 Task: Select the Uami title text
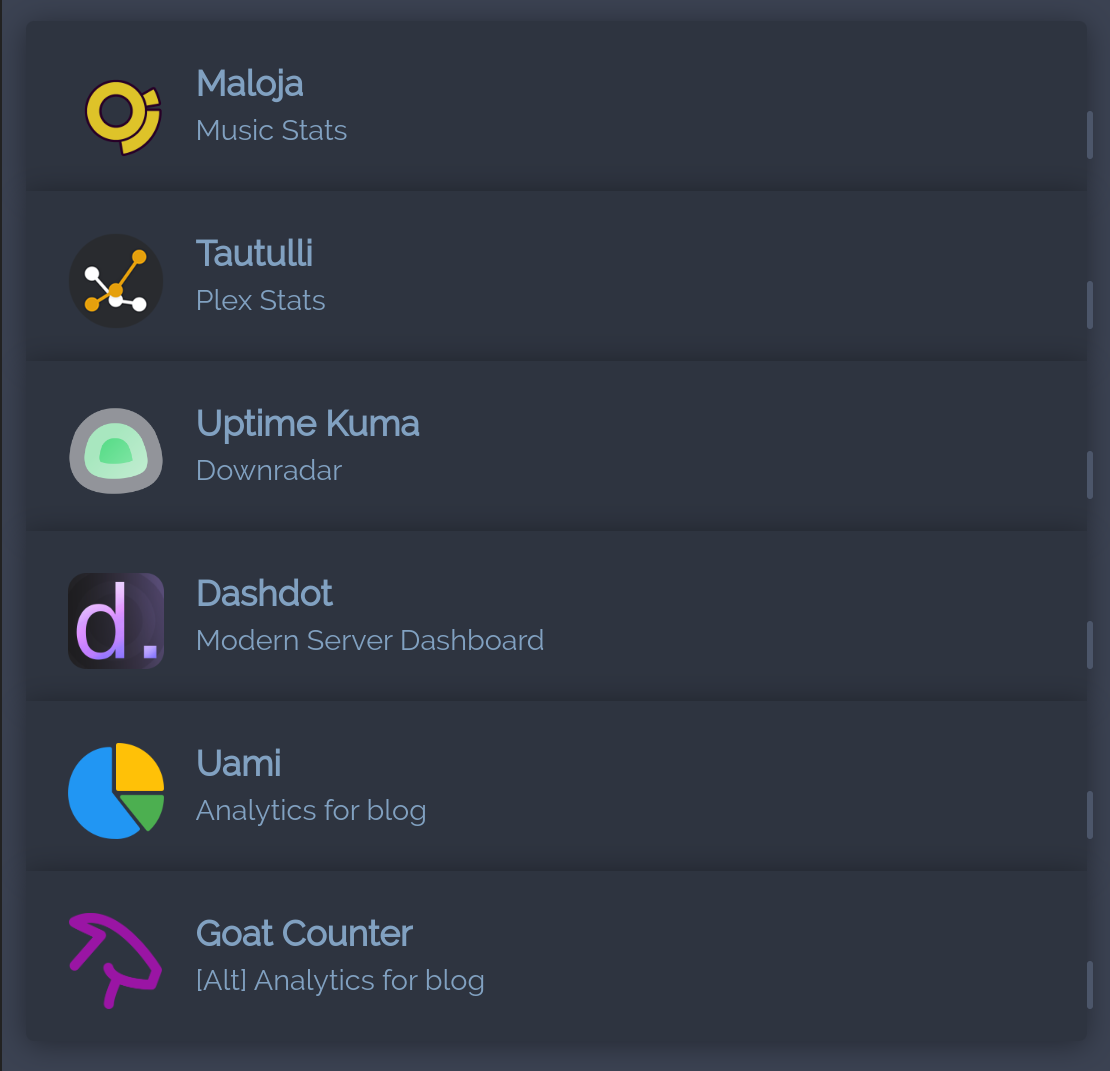click(x=238, y=763)
